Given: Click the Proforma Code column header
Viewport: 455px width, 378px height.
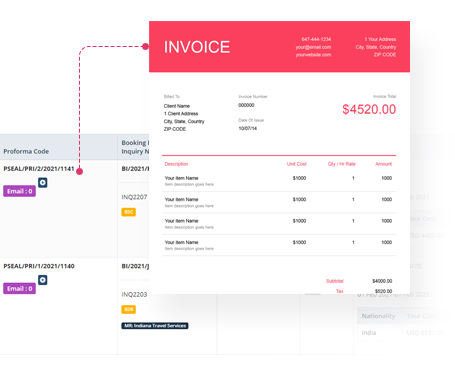Looking at the screenshot, I should click(x=26, y=151).
